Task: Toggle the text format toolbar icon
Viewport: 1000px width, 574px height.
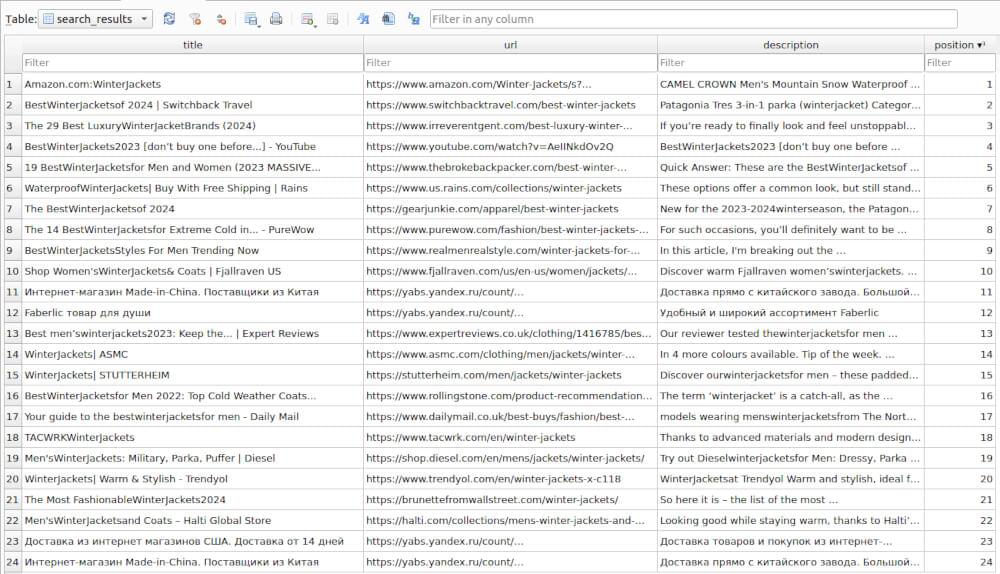Action: pos(364,19)
